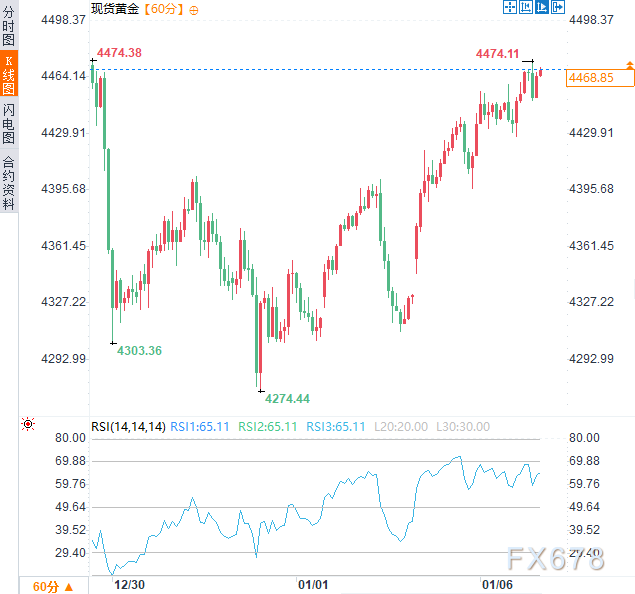Expand the 【60分】 period dropdown beside 现货黄金
The image size is (635, 594).
coord(164,9)
